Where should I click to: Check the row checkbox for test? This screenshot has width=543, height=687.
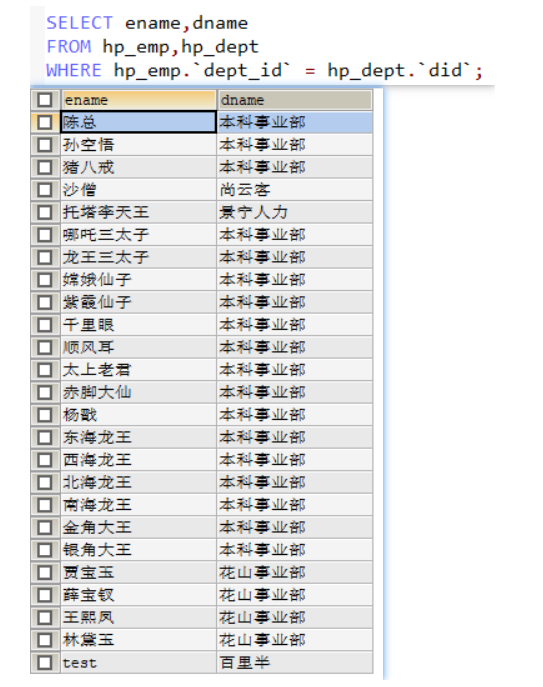click(x=45, y=662)
